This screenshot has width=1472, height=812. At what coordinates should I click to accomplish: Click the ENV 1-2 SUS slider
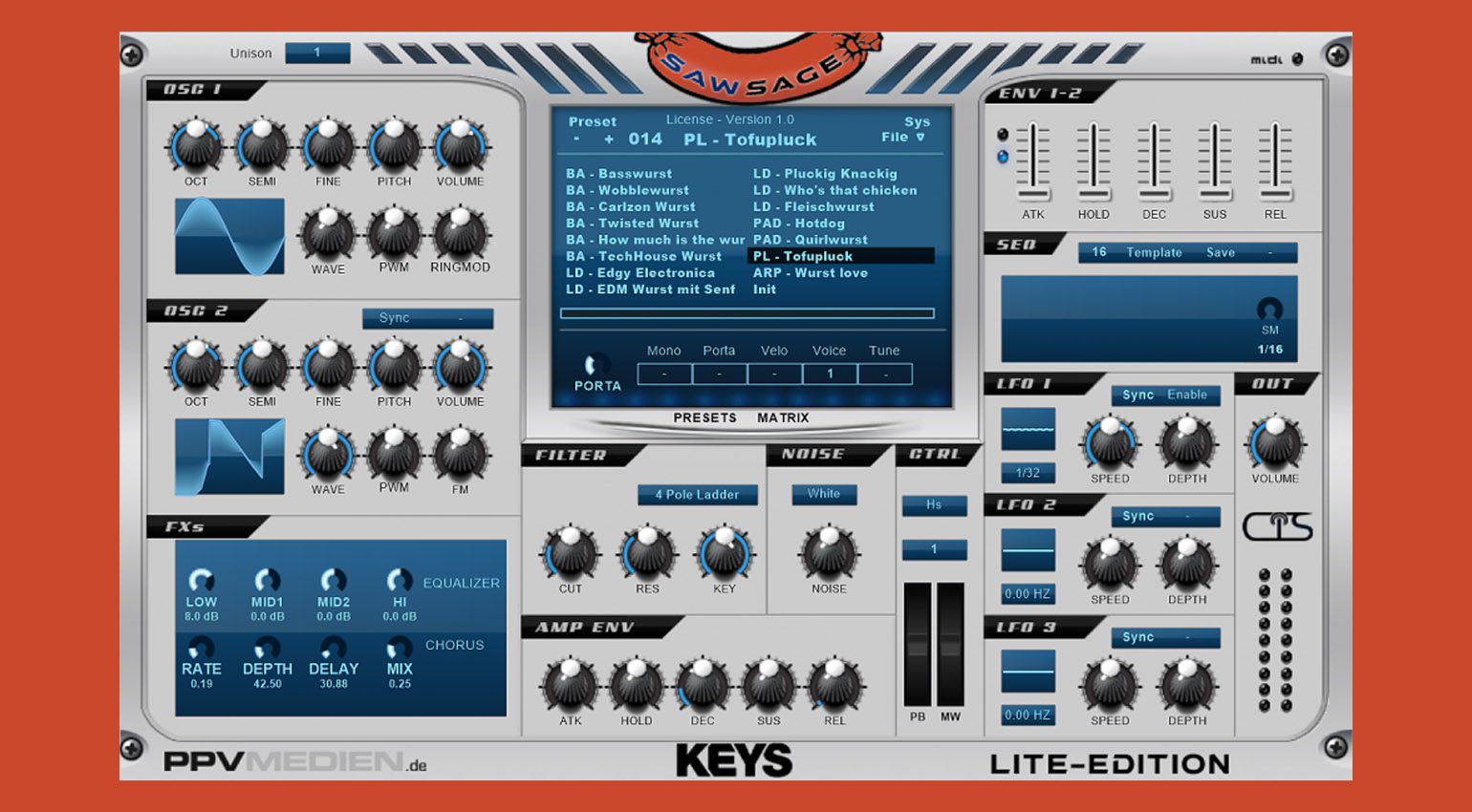(x=1215, y=162)
